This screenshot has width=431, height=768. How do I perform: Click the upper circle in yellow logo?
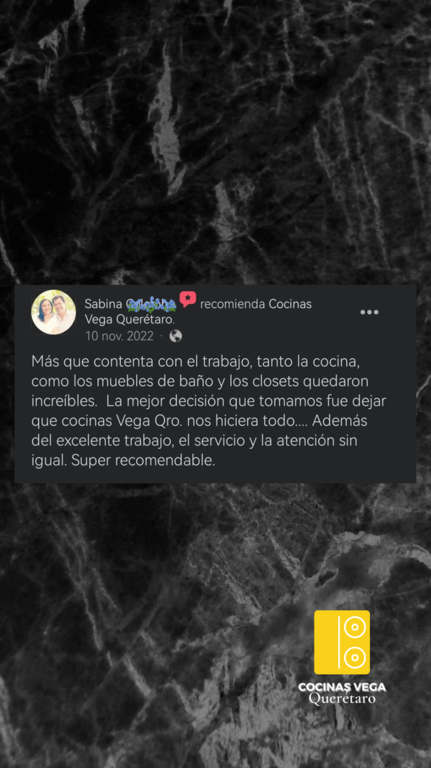pos(356,627)
